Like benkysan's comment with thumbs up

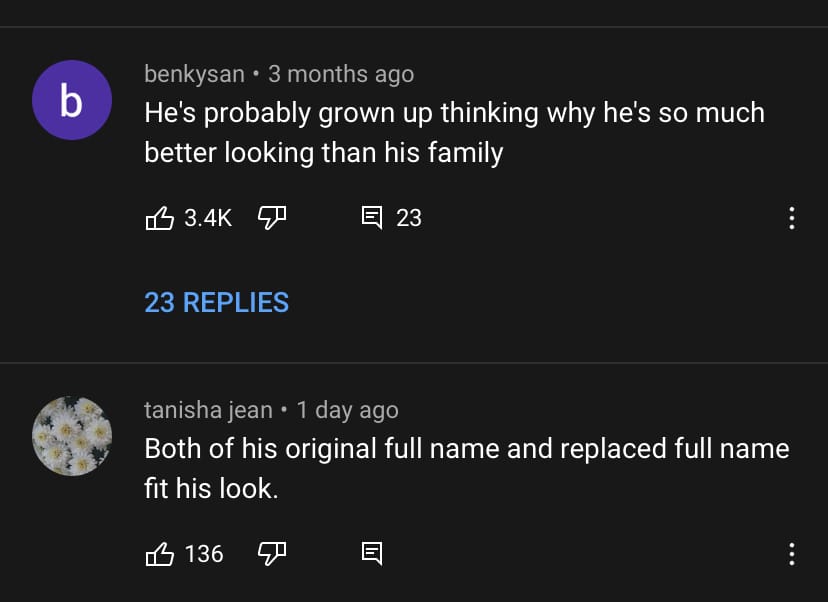click(x=160, y=217)
